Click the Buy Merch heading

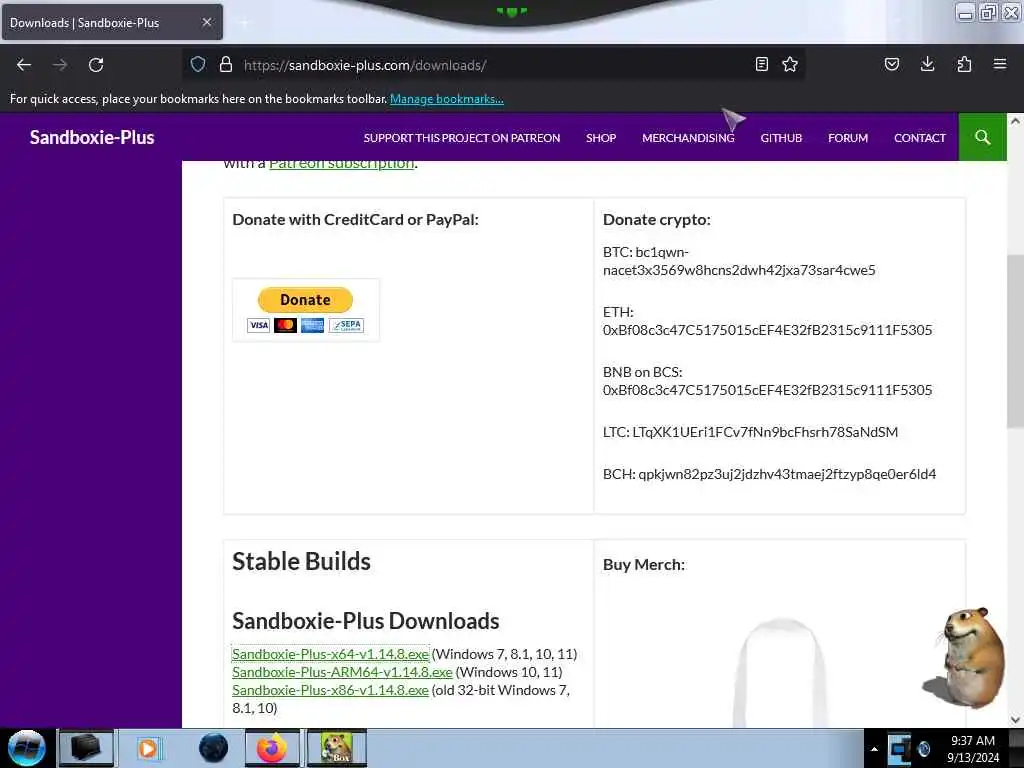point(644,564)
